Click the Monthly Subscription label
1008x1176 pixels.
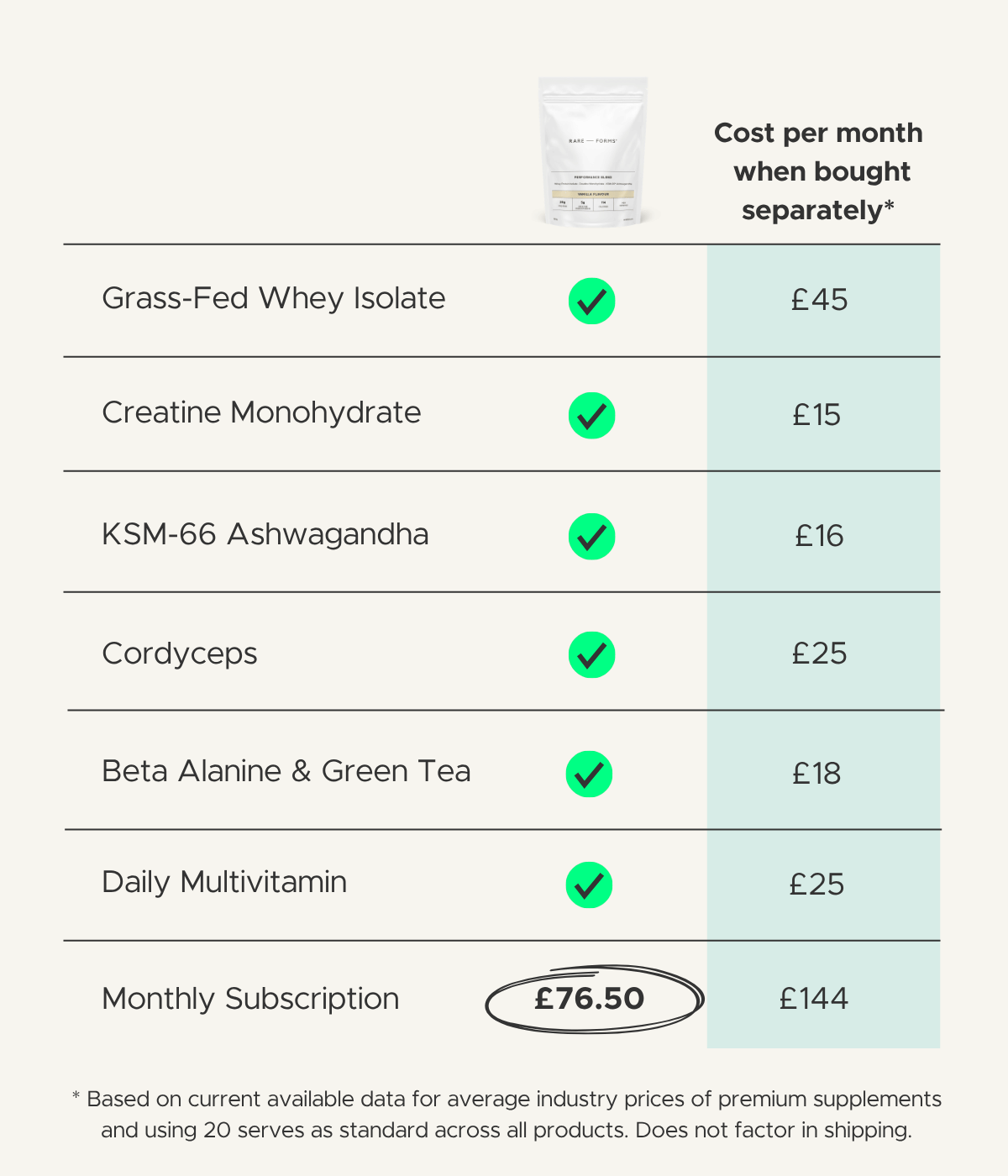(250, 999)
